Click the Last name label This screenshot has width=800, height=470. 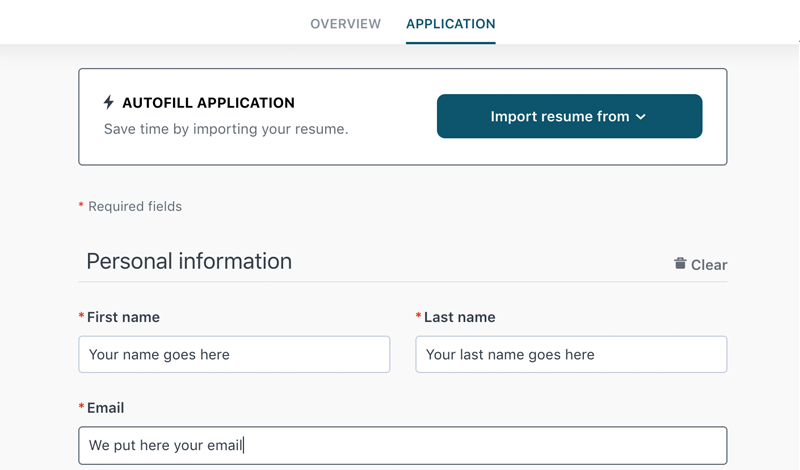459,317
